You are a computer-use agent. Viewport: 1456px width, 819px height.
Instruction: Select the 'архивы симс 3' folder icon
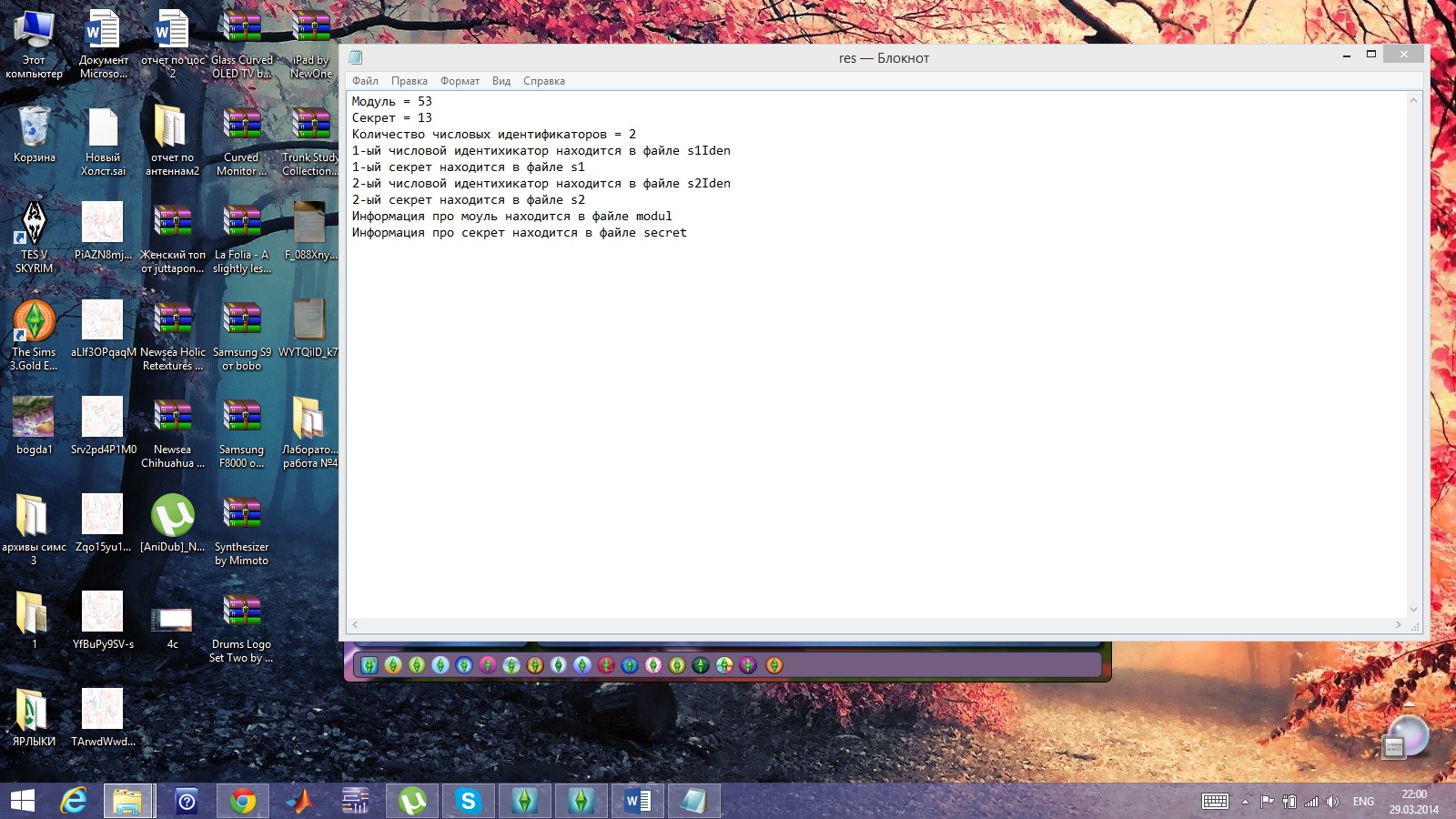point(34,531)
